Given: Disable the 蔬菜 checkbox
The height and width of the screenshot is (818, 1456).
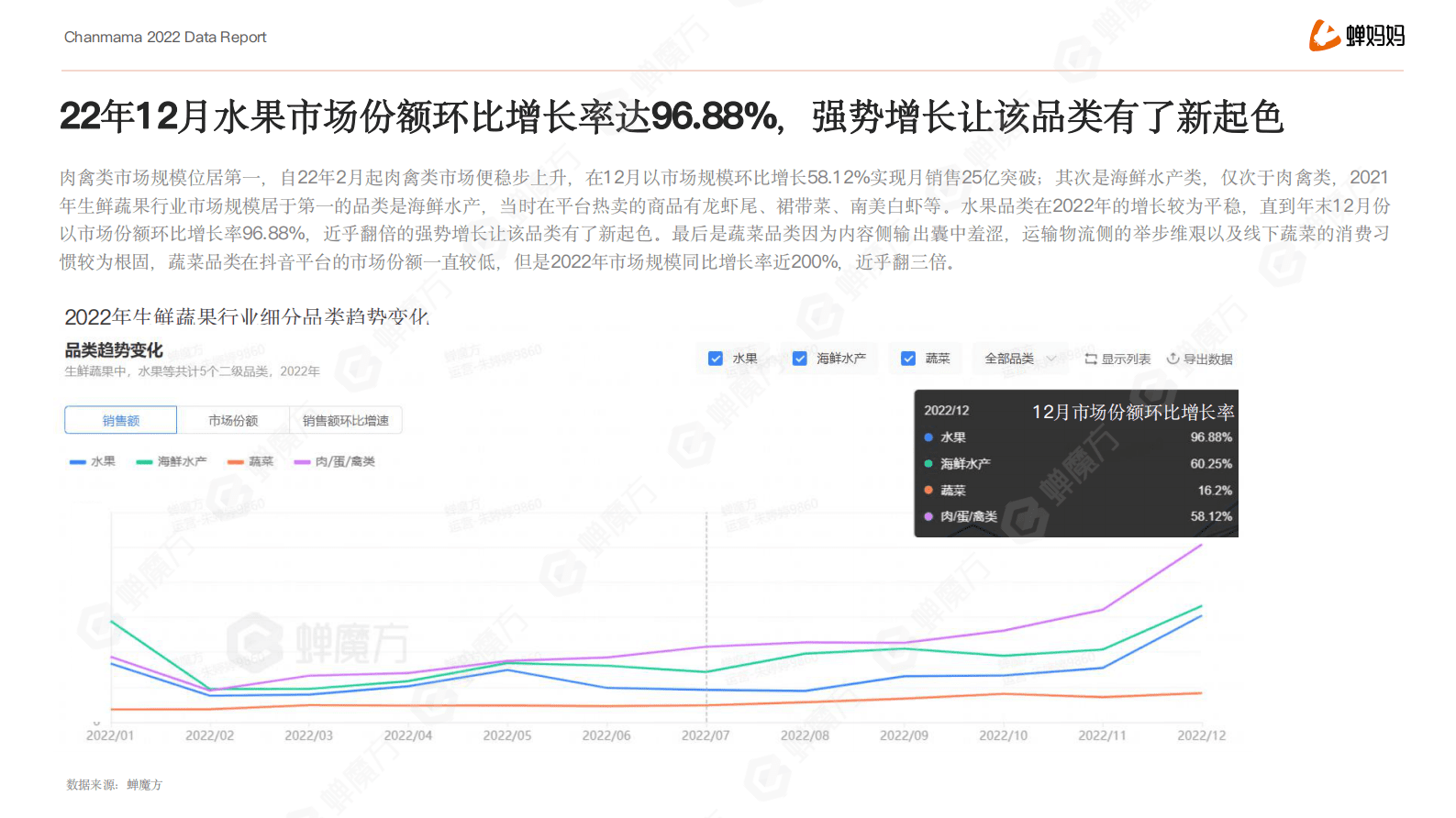Looking at the screenshot, I should [908, 359].
